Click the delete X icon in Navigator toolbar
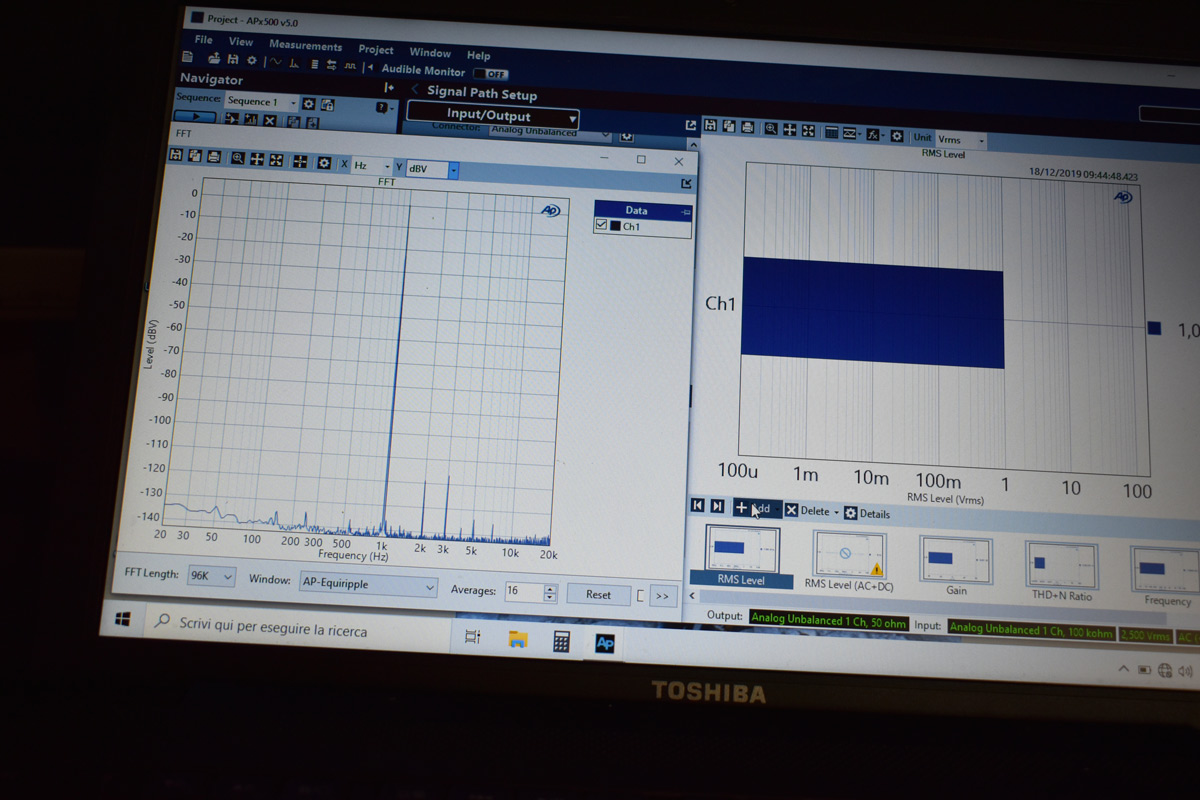The height and width of the screenshot is (800, 1200). coord(269,120)
